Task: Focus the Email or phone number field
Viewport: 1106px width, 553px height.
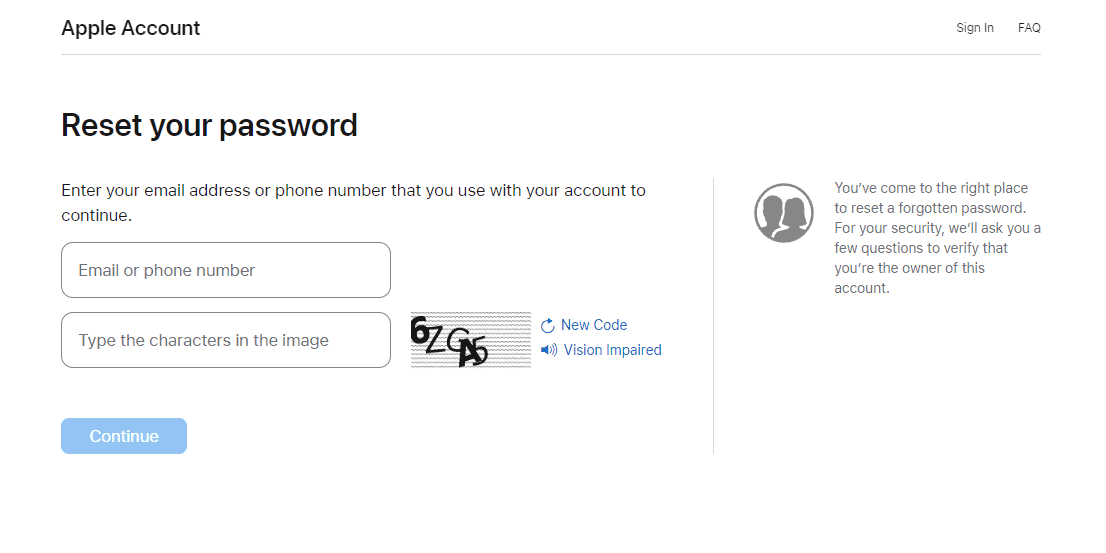Action: tap(226, 270)
